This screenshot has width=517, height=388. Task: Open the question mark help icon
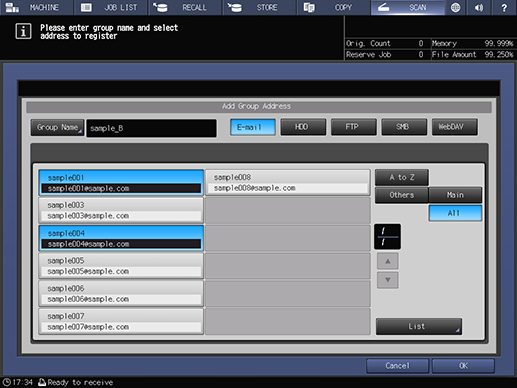click(x=504, y=7)
